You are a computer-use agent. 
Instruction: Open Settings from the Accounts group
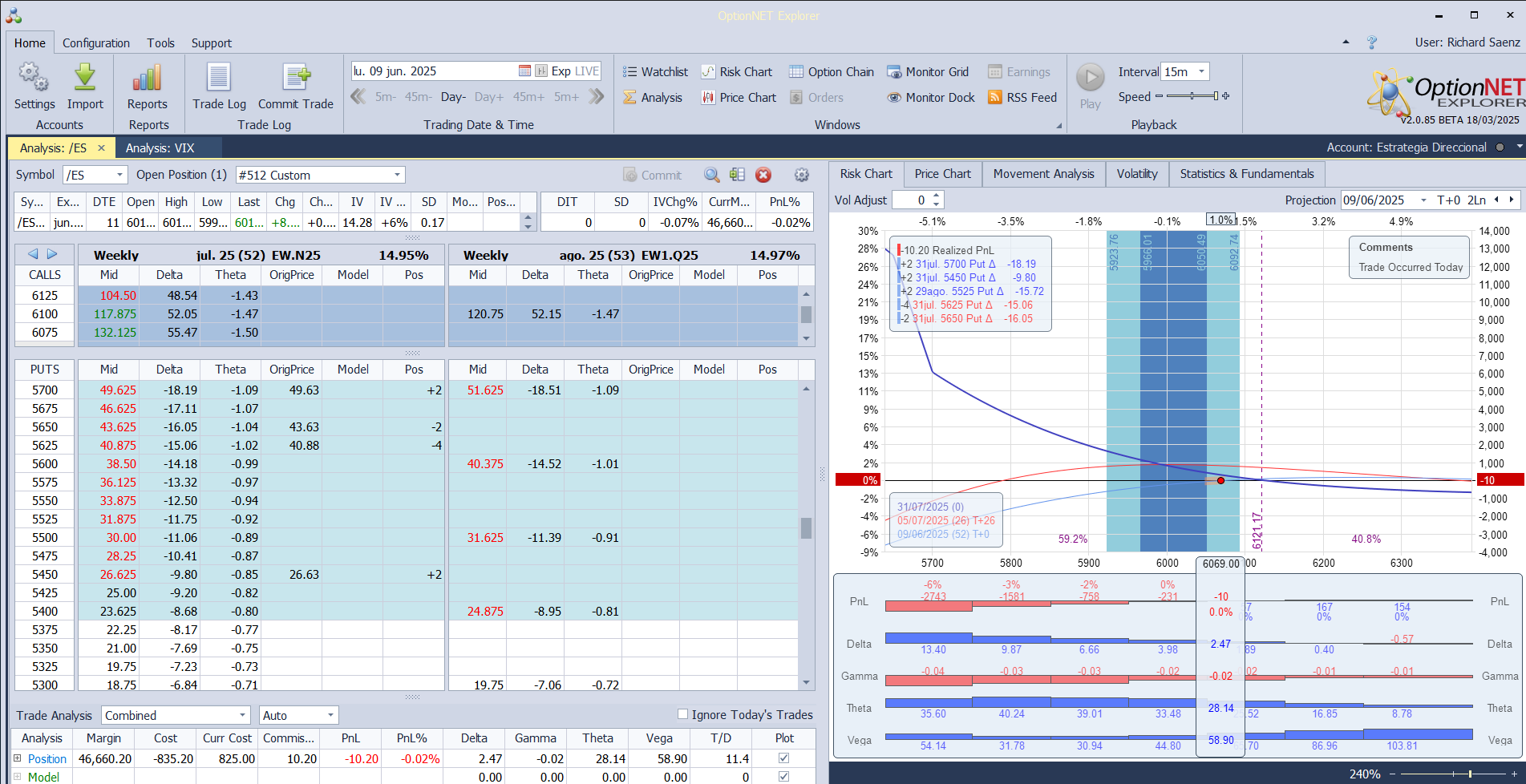point(34,86)
